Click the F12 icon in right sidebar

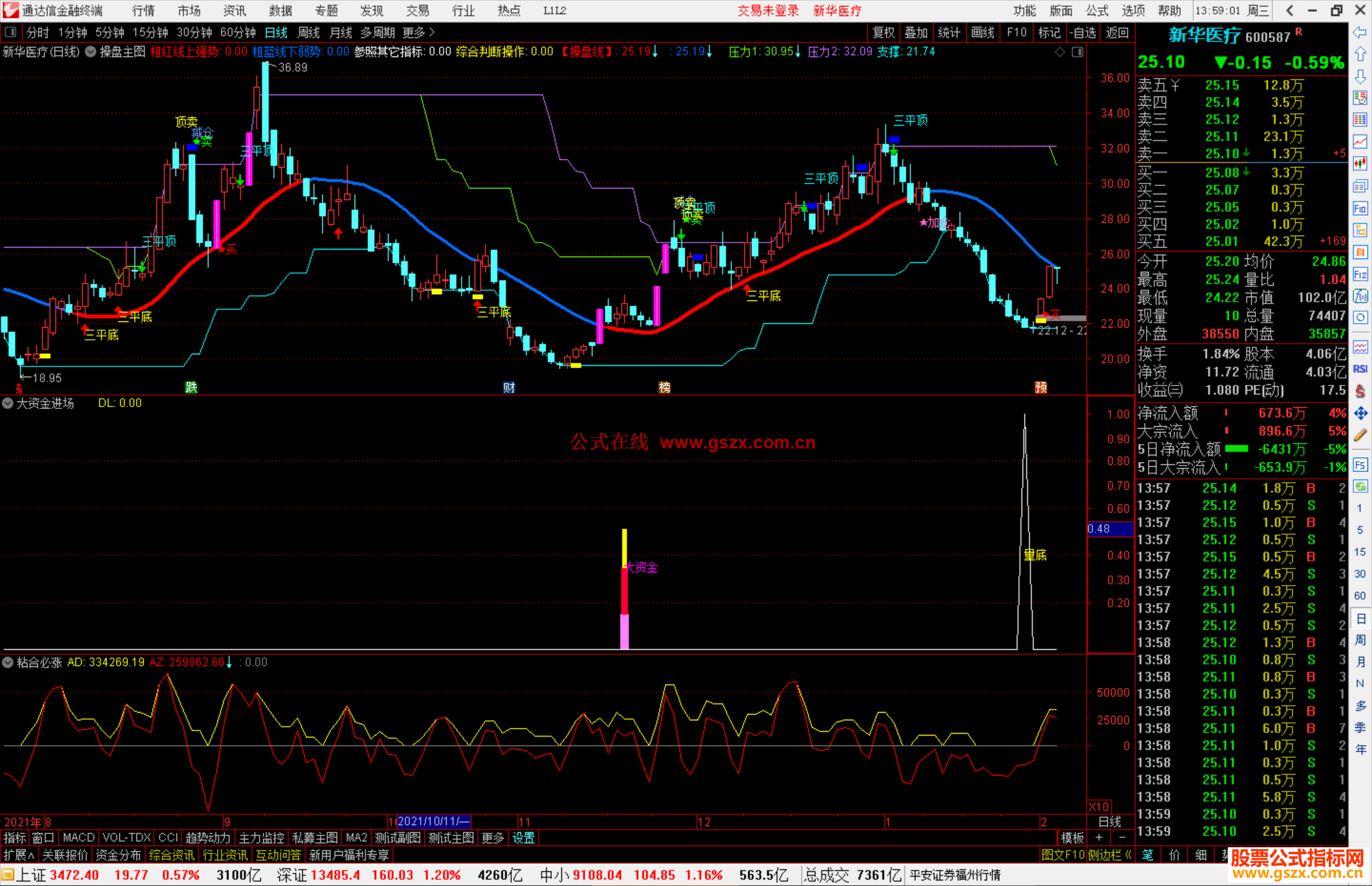[x=1360, y=274]
